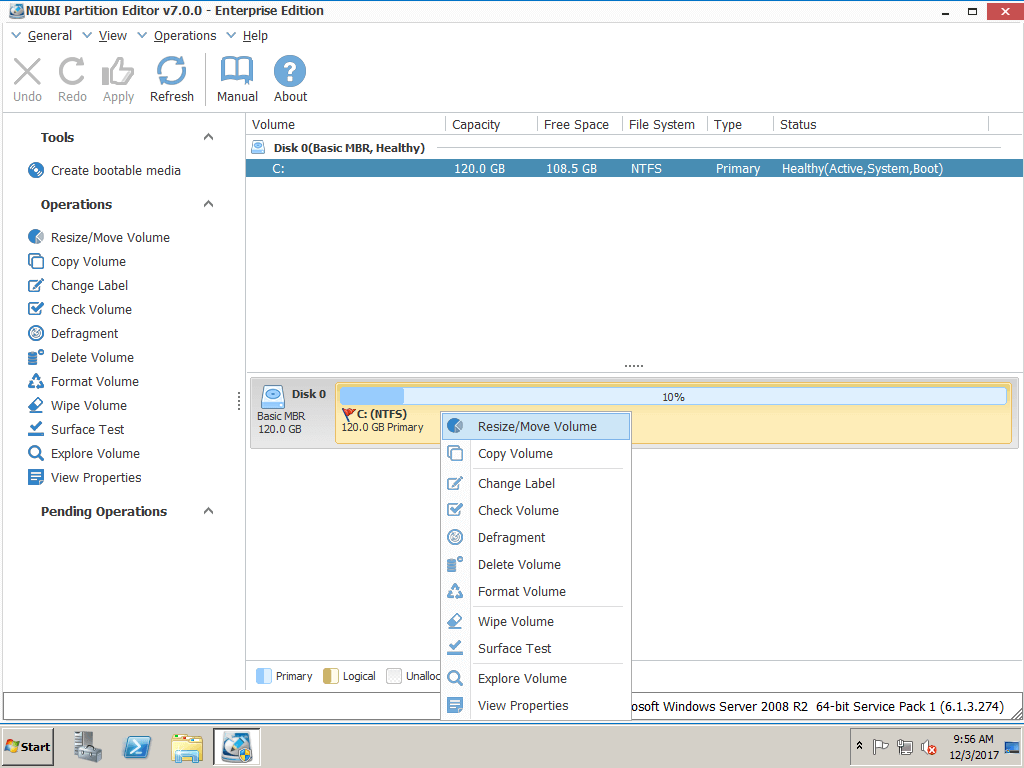Click the File System column header
This screenshot has width=1024, height=768.
click(x=665, y=124)
